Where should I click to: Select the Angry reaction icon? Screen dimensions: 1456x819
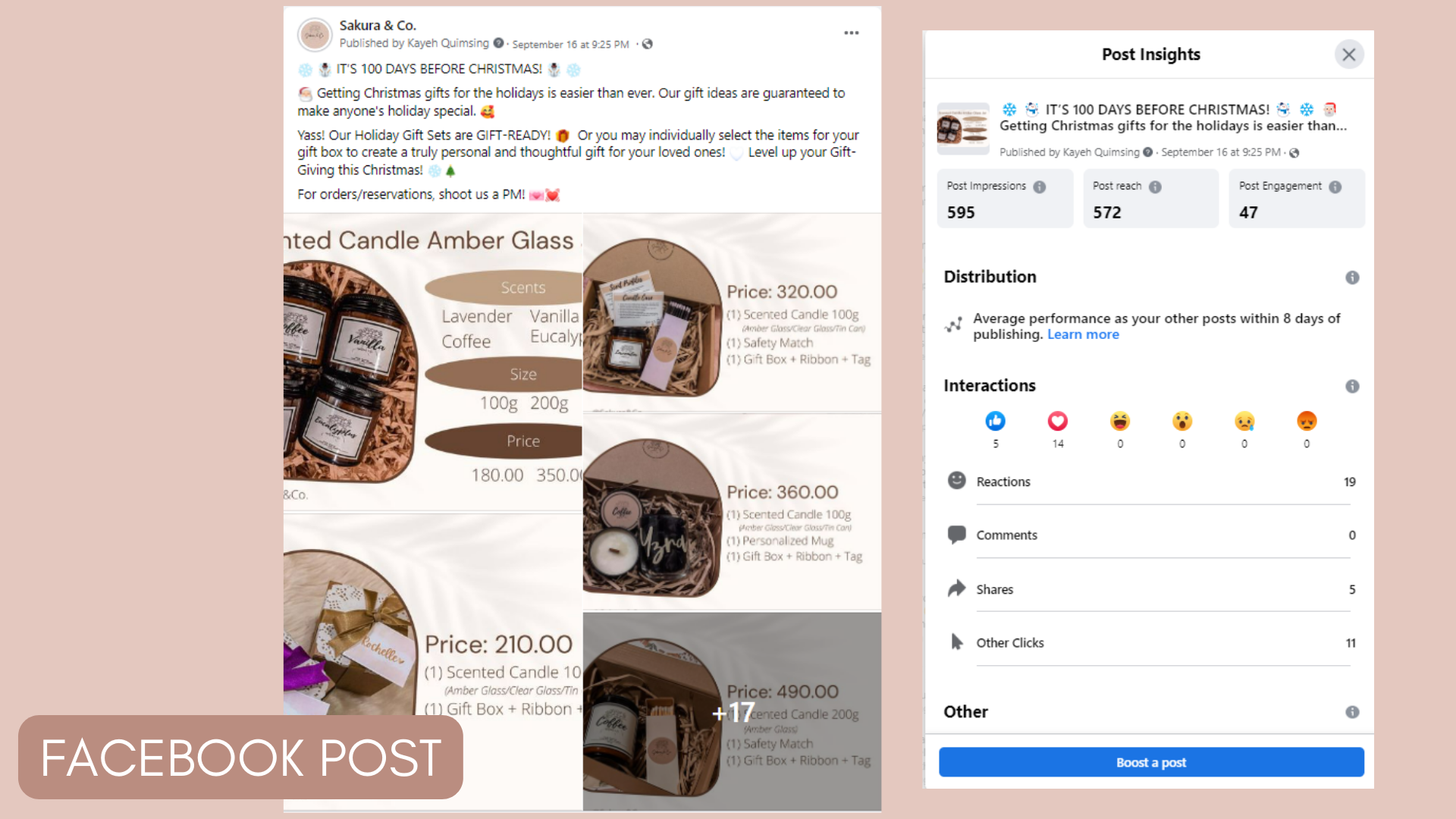[x=1307, y=421]
